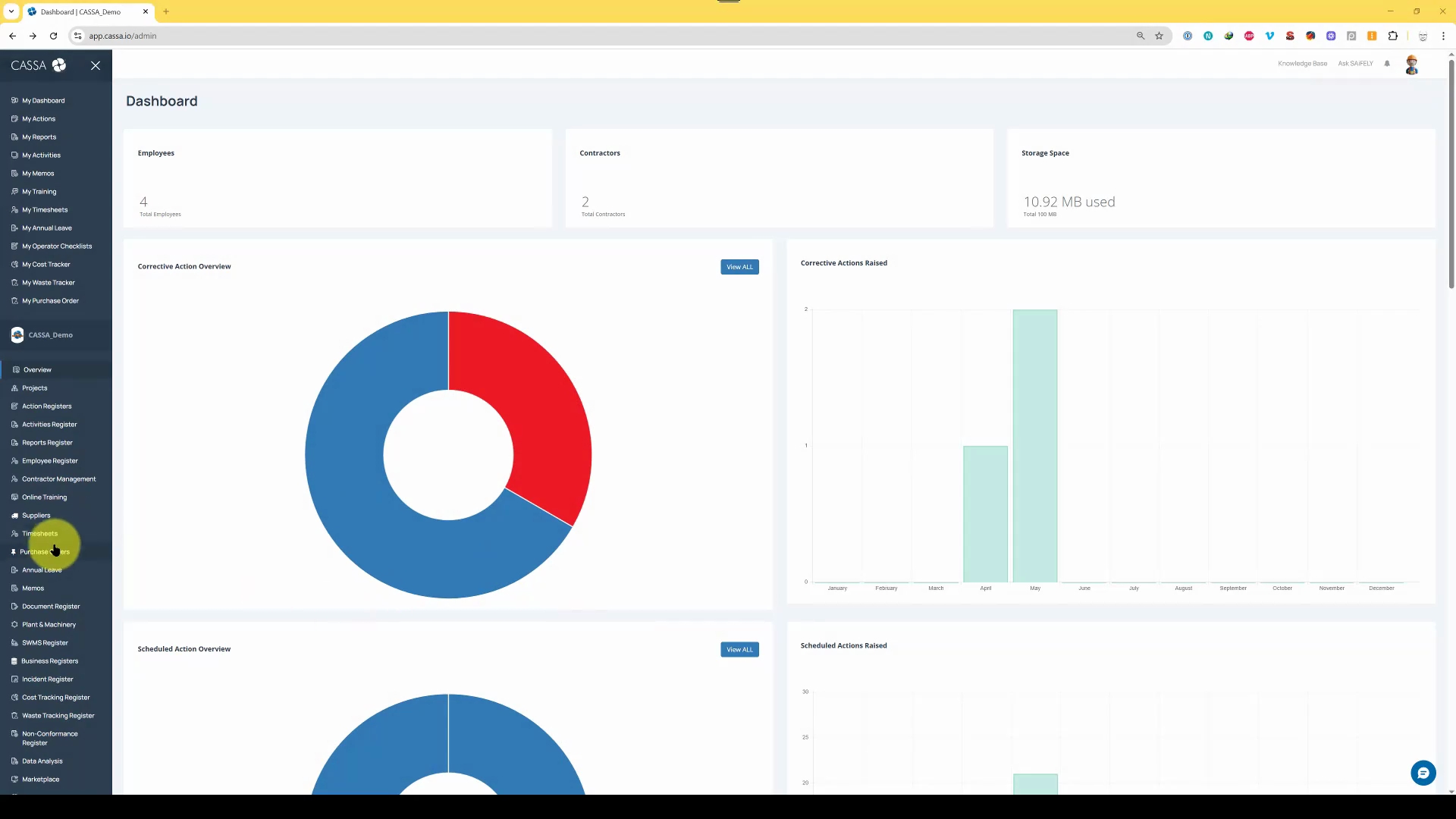
Task: Expand the CASSA_Demo company section
Action: [50, 335]
